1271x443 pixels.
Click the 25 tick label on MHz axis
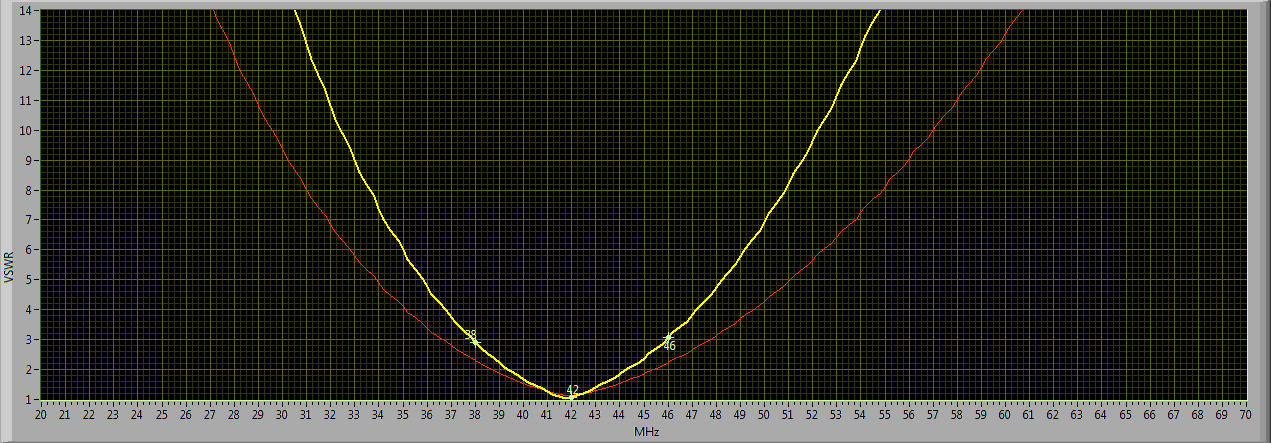coord(162,413)
